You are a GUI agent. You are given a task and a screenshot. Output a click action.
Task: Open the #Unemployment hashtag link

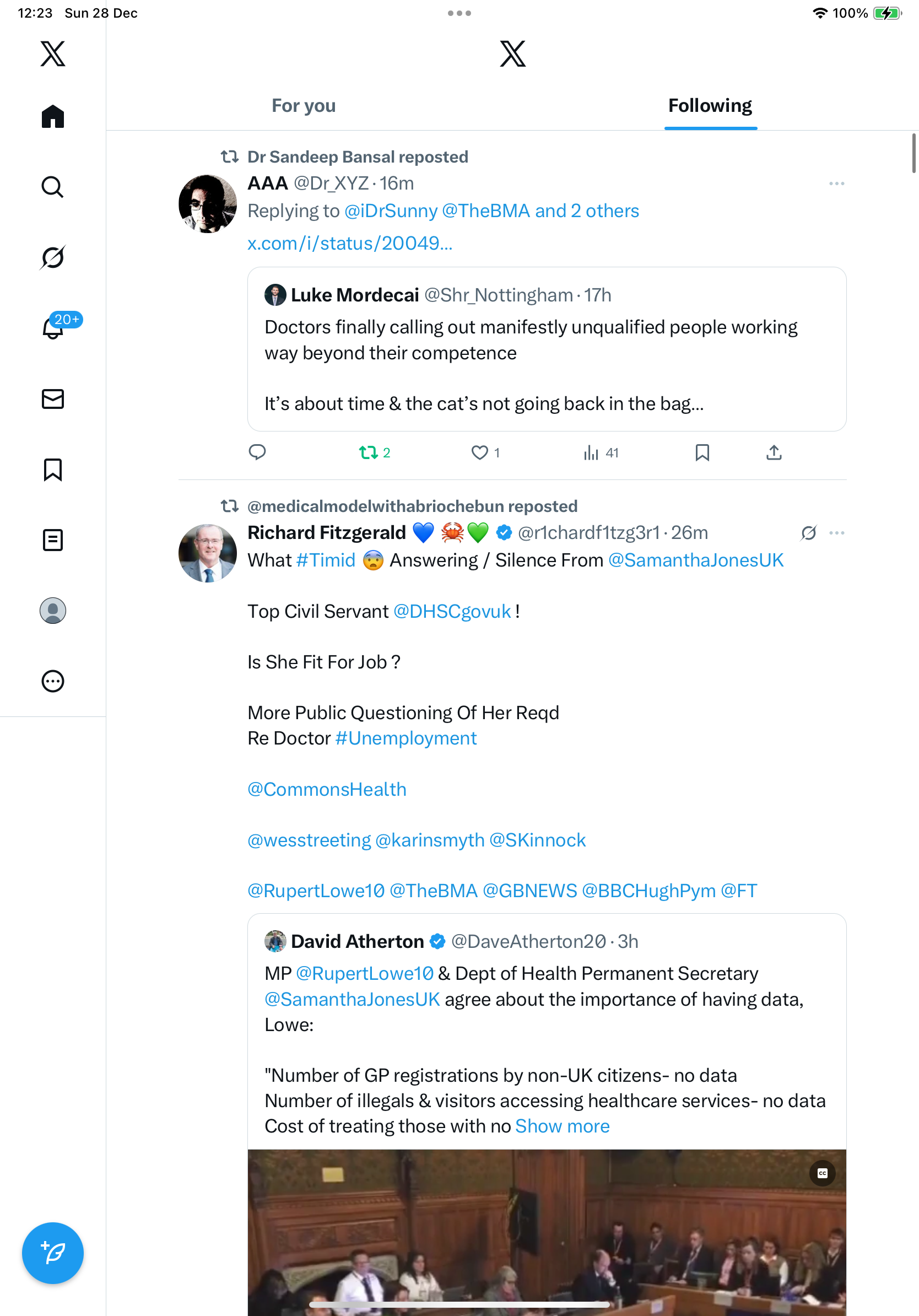pos(406,738)
